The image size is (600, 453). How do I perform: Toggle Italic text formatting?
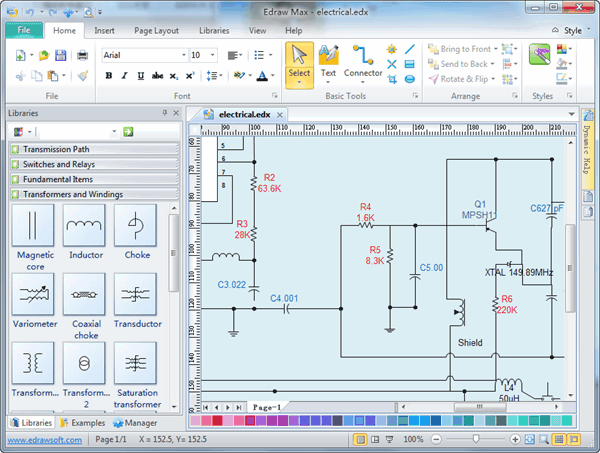pyautogui.click(x=124, y=75)
